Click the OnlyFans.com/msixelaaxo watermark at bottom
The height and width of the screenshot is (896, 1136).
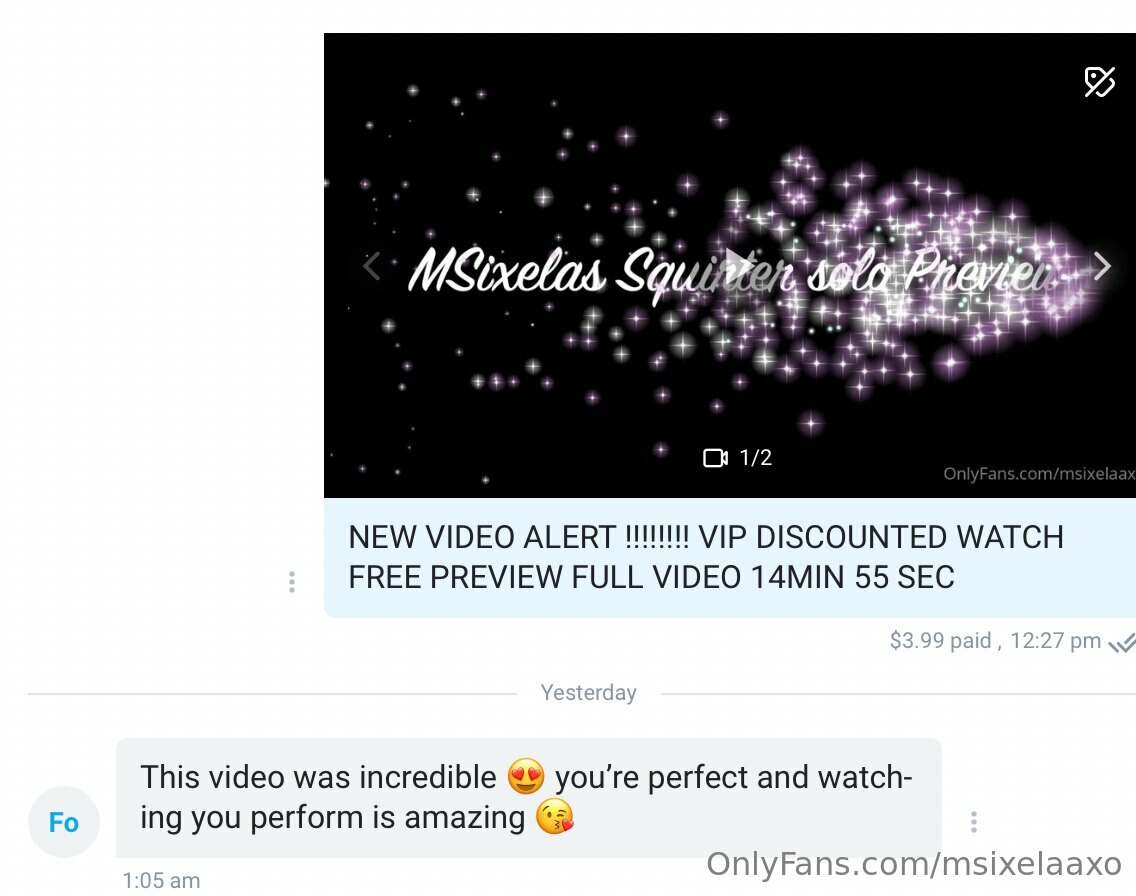click(914, 864)
